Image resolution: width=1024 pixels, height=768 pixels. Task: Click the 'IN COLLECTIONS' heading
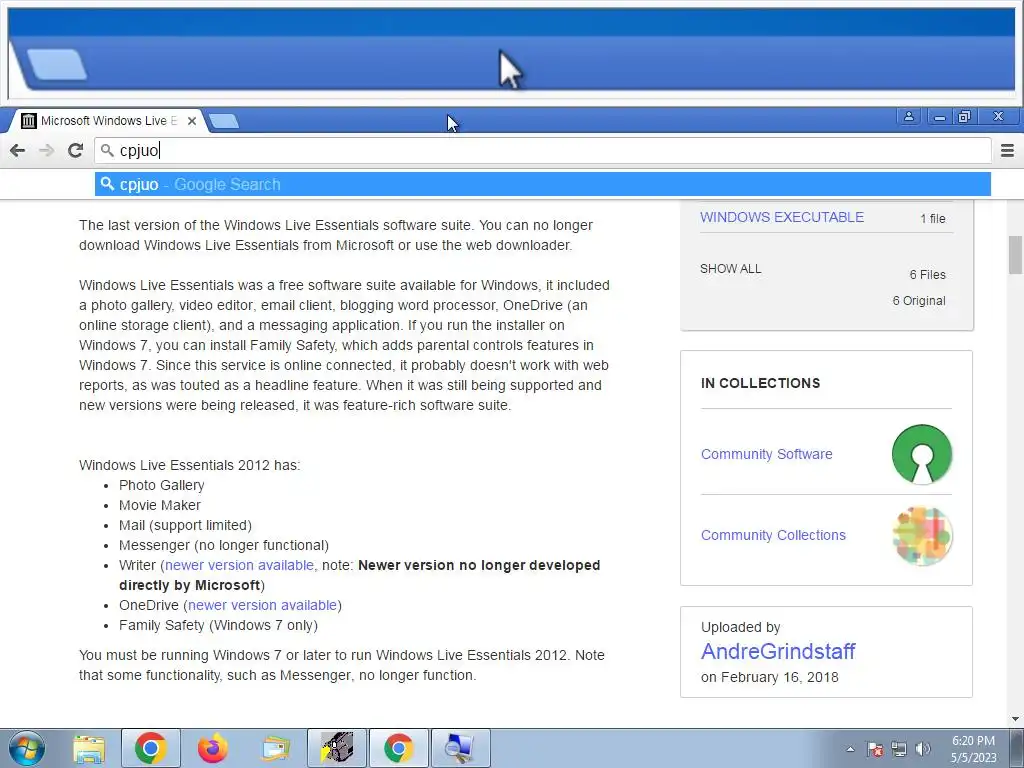tap(760, 383)
